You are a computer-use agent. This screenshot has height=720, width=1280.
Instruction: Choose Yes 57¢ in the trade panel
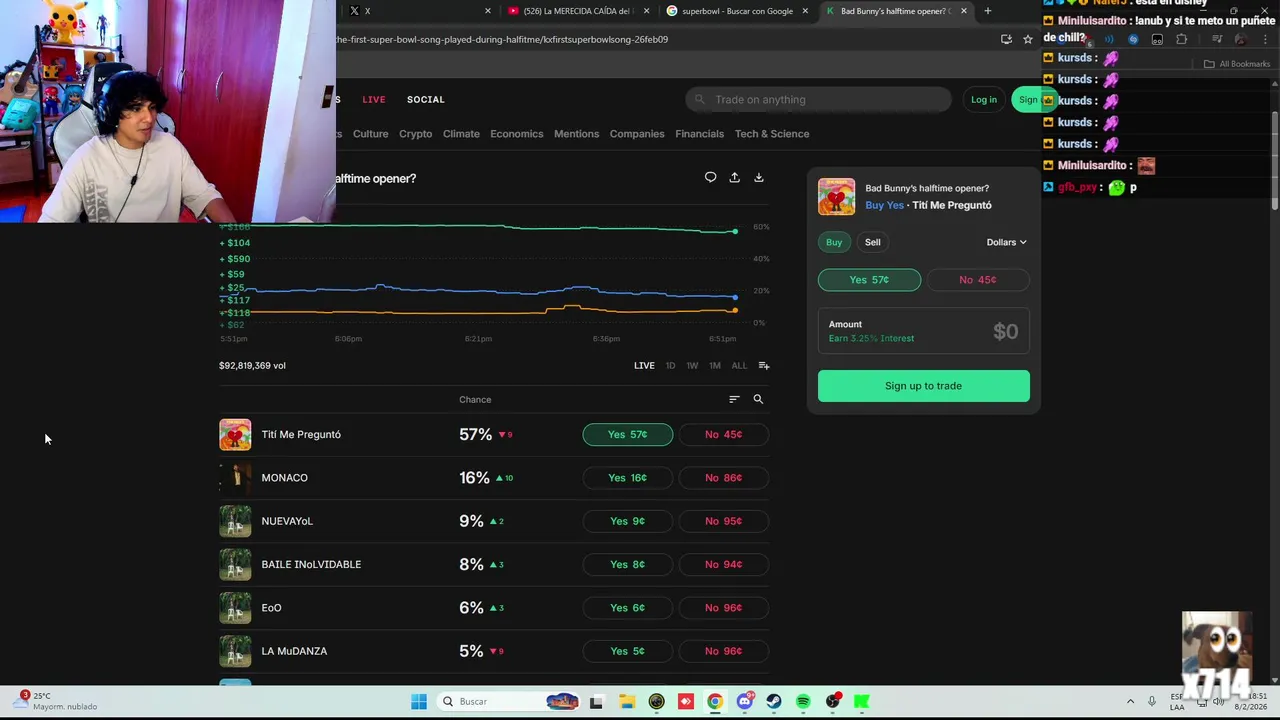coord(869,280)
